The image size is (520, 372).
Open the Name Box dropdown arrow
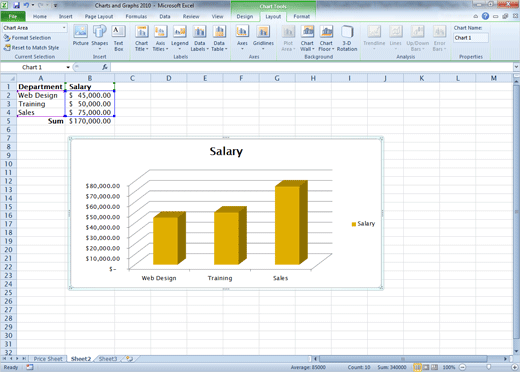pos(68,67)
